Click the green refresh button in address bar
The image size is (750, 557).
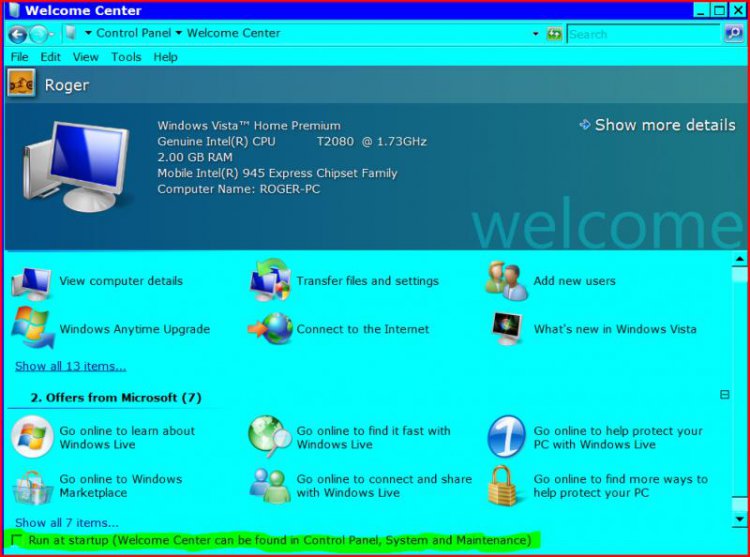[x=554, y=34]
